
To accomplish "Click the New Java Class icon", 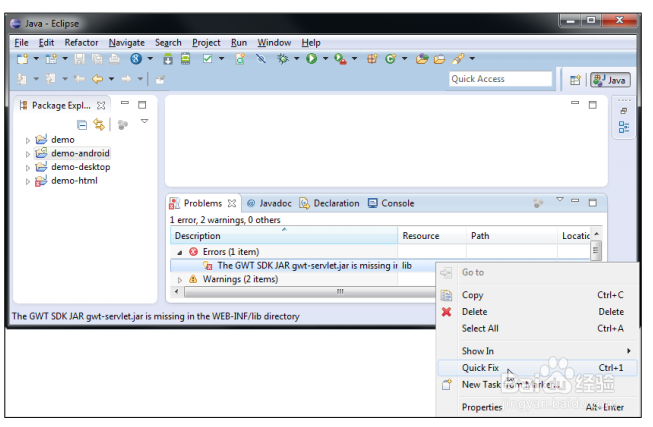I will click(390, 59).
